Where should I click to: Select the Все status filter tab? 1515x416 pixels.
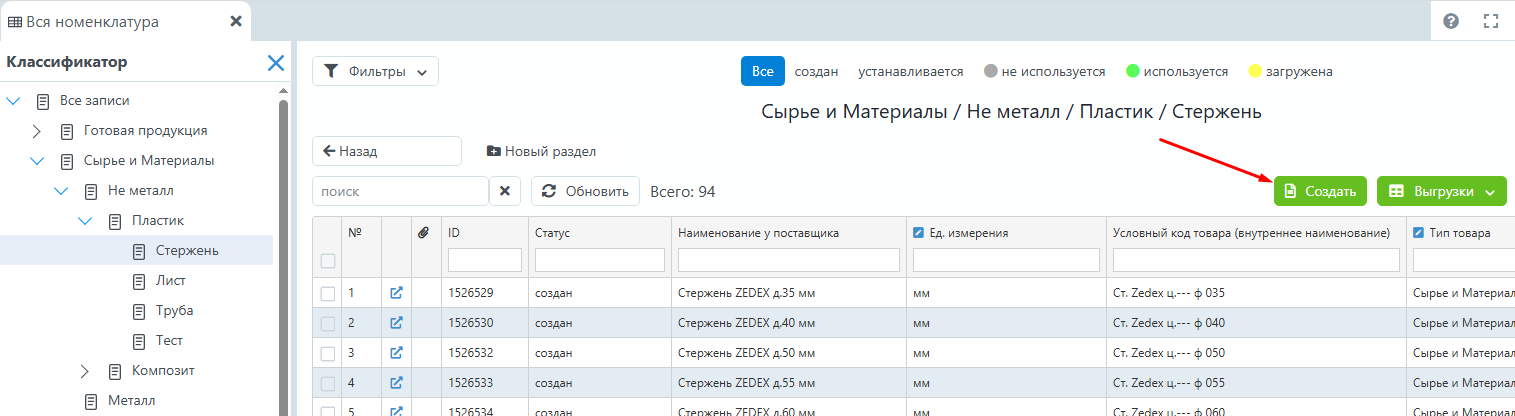(762, 71)
